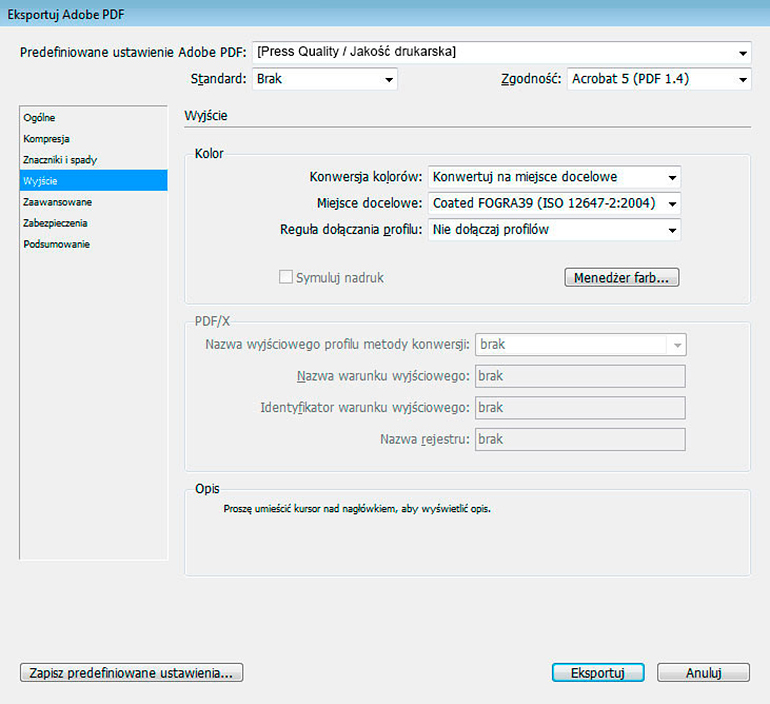Expand the Reguła dołączania profilu dropdown
The height and width of the screenshot is (704, 770).
point(554,230)
